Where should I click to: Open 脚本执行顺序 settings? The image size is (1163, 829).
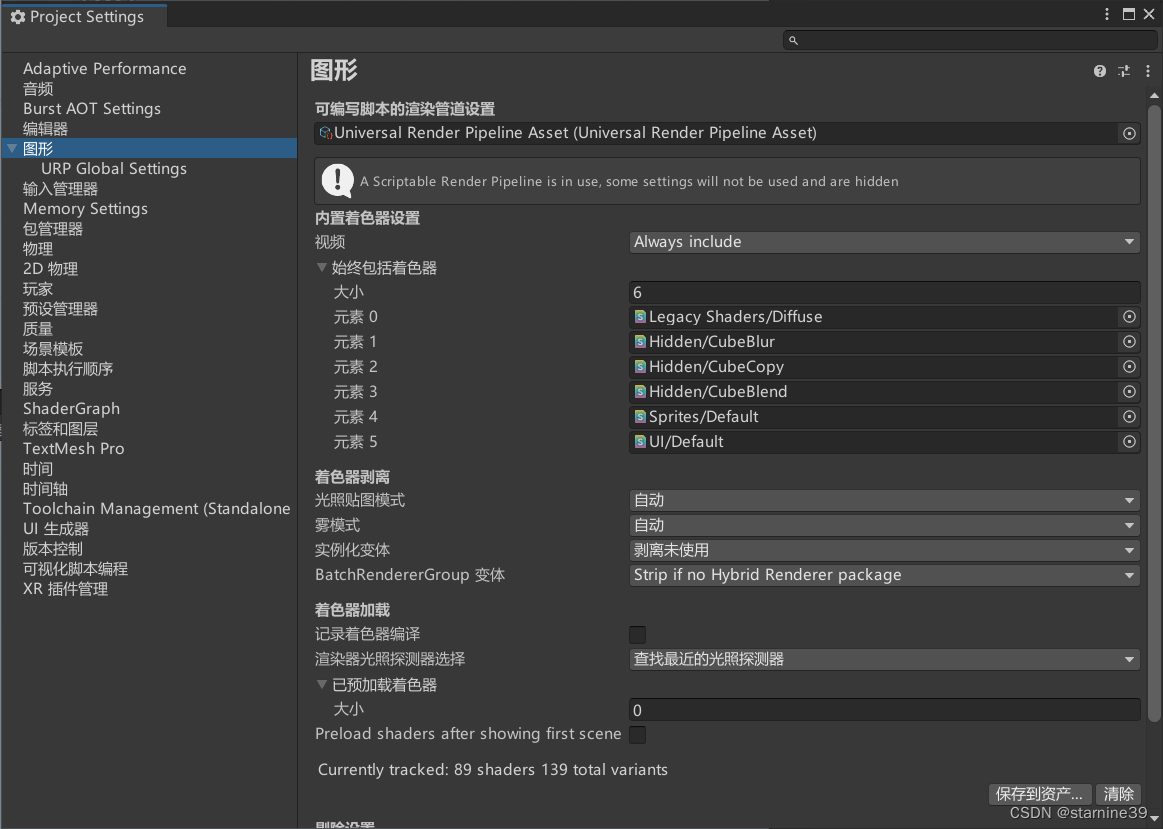pos(67,369)
